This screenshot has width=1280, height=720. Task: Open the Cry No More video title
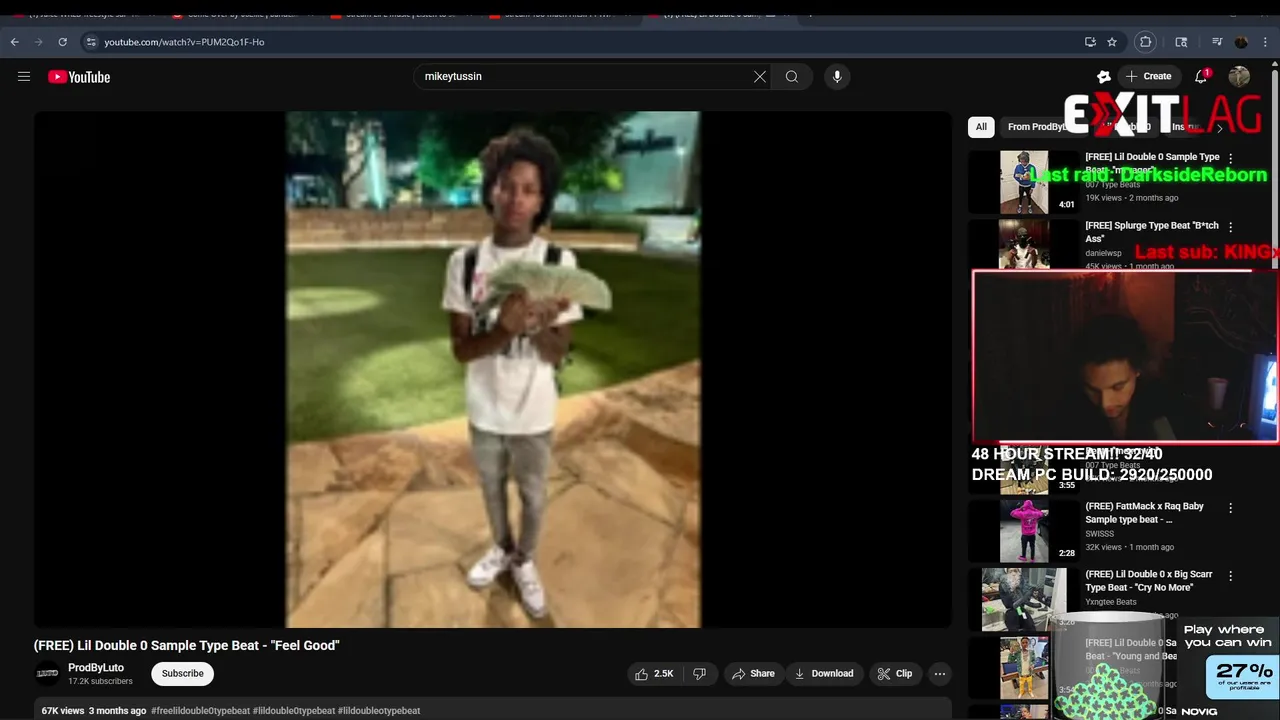[x=1149, y=581]
